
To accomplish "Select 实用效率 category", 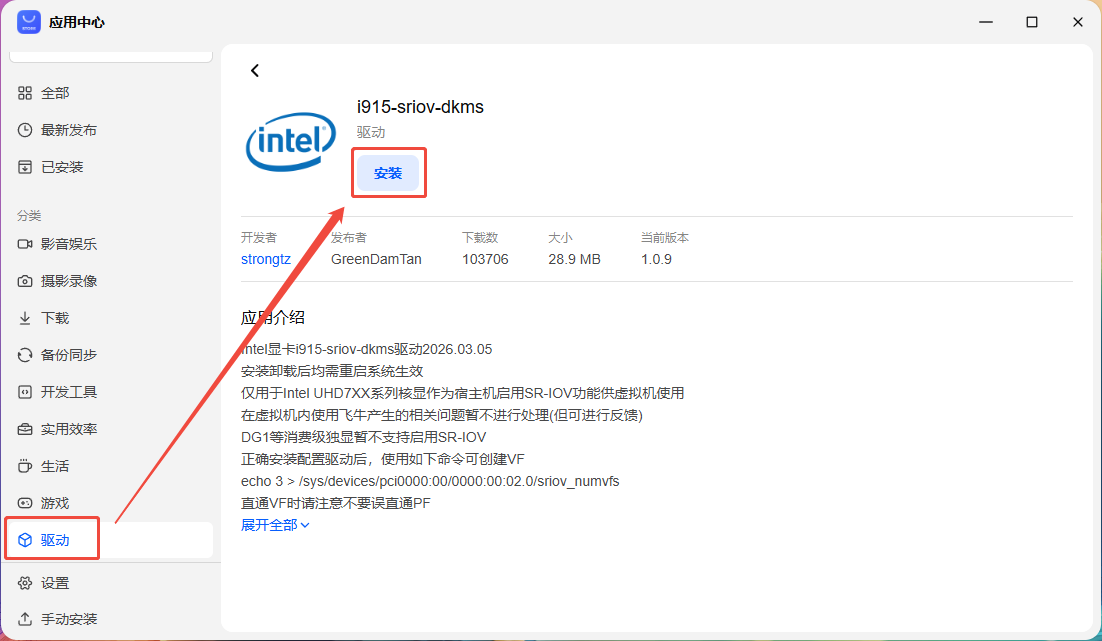I will point(111,429).
